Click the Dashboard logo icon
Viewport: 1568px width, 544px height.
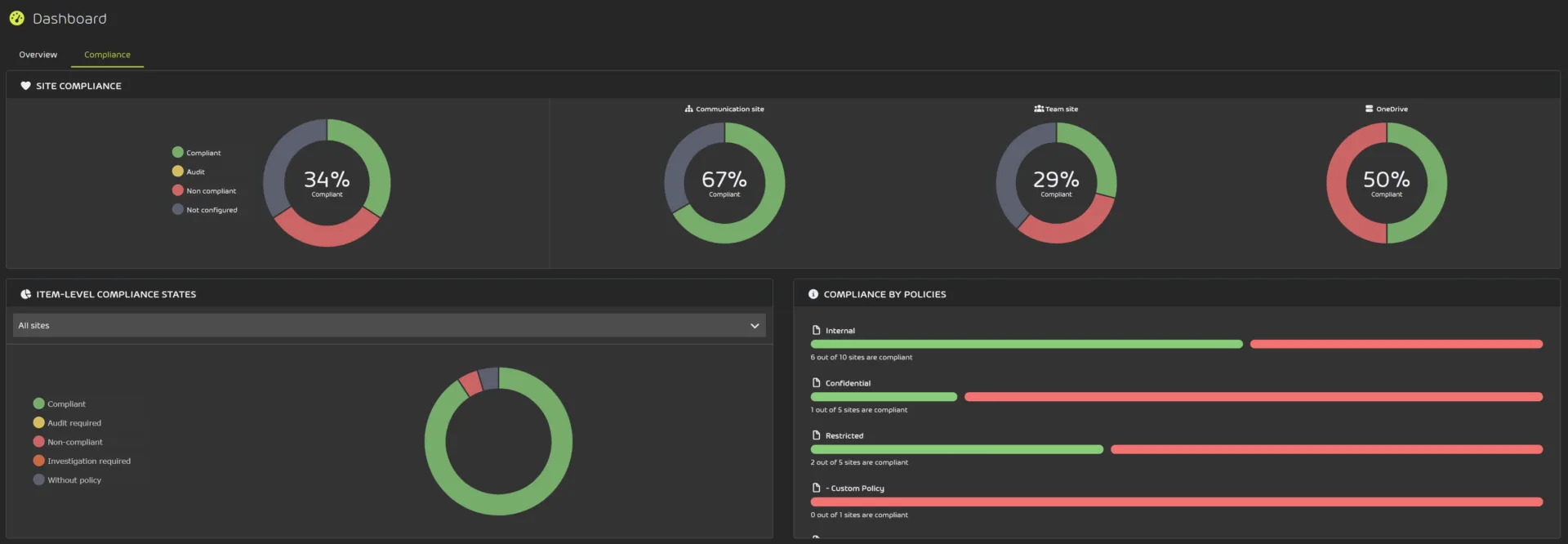[x=16, y=18]
